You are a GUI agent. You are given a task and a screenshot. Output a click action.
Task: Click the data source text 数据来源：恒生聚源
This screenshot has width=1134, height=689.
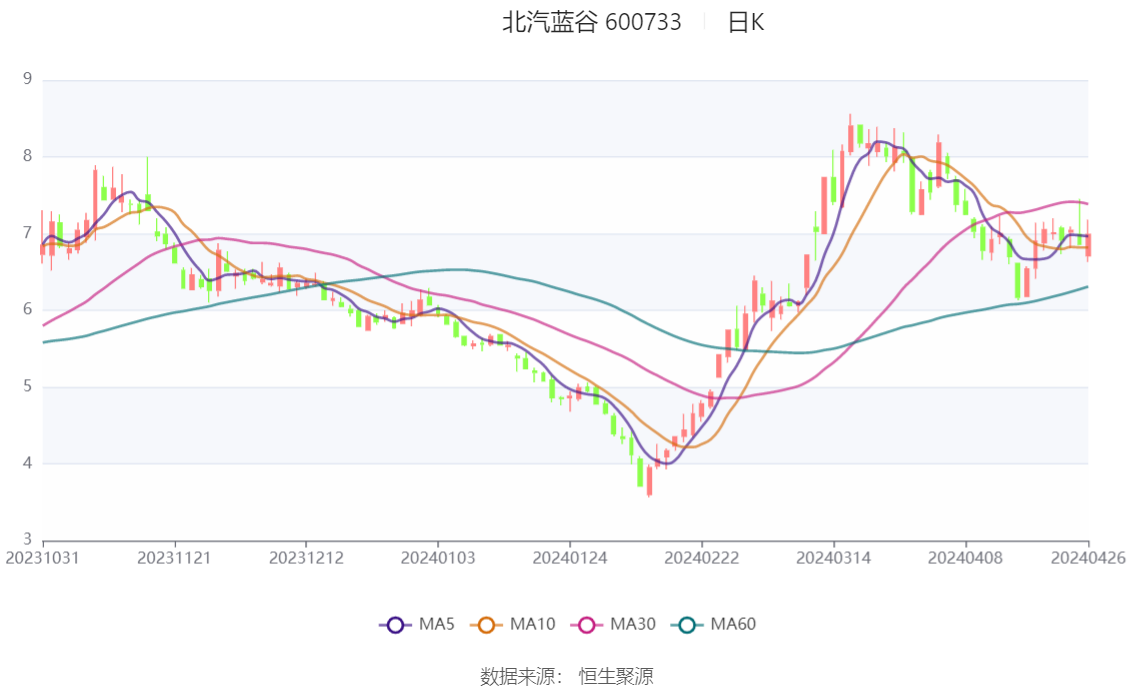coord(566,677)
